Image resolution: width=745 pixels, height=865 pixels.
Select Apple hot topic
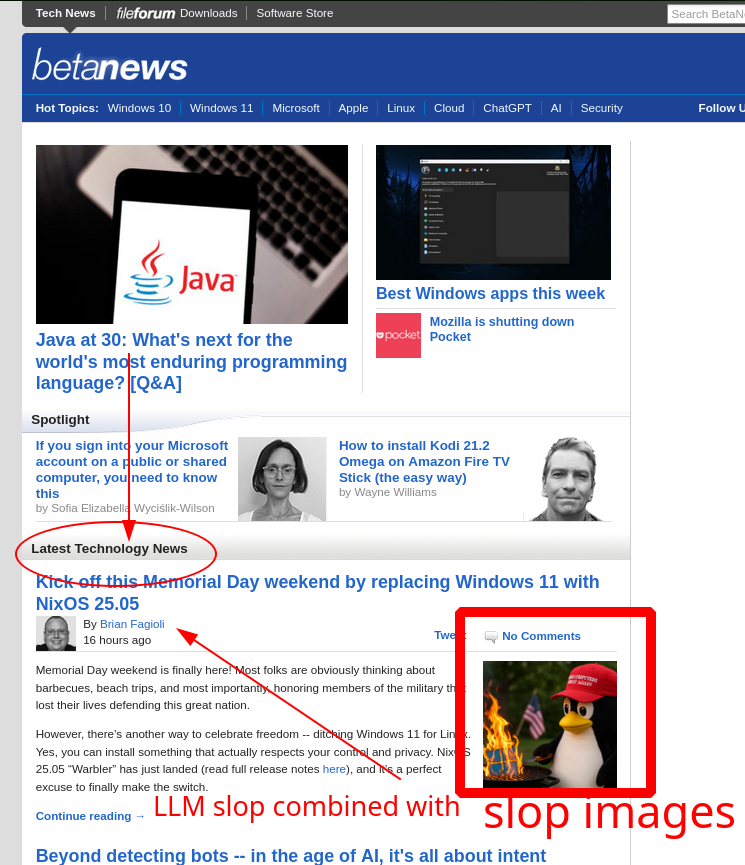tap(353, 108)
